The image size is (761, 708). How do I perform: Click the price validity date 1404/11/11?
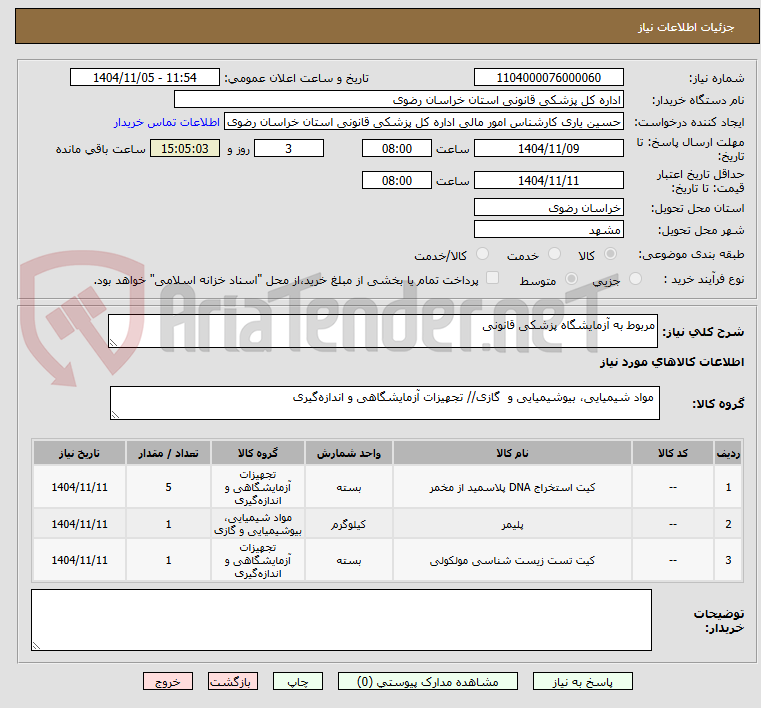pyautogui.click(x=548, y=181)
